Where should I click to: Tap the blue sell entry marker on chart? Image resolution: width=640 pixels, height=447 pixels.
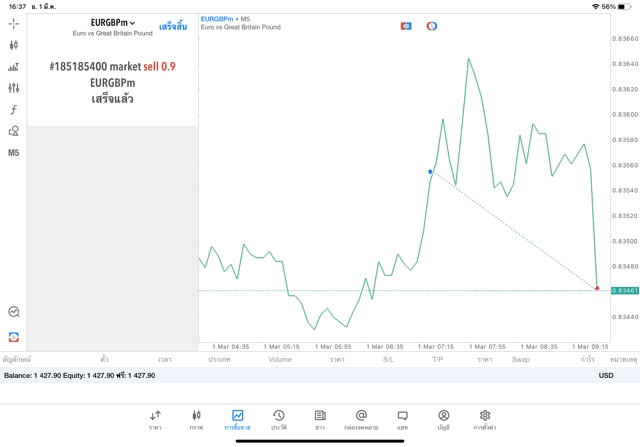click(x=430, y=172)
